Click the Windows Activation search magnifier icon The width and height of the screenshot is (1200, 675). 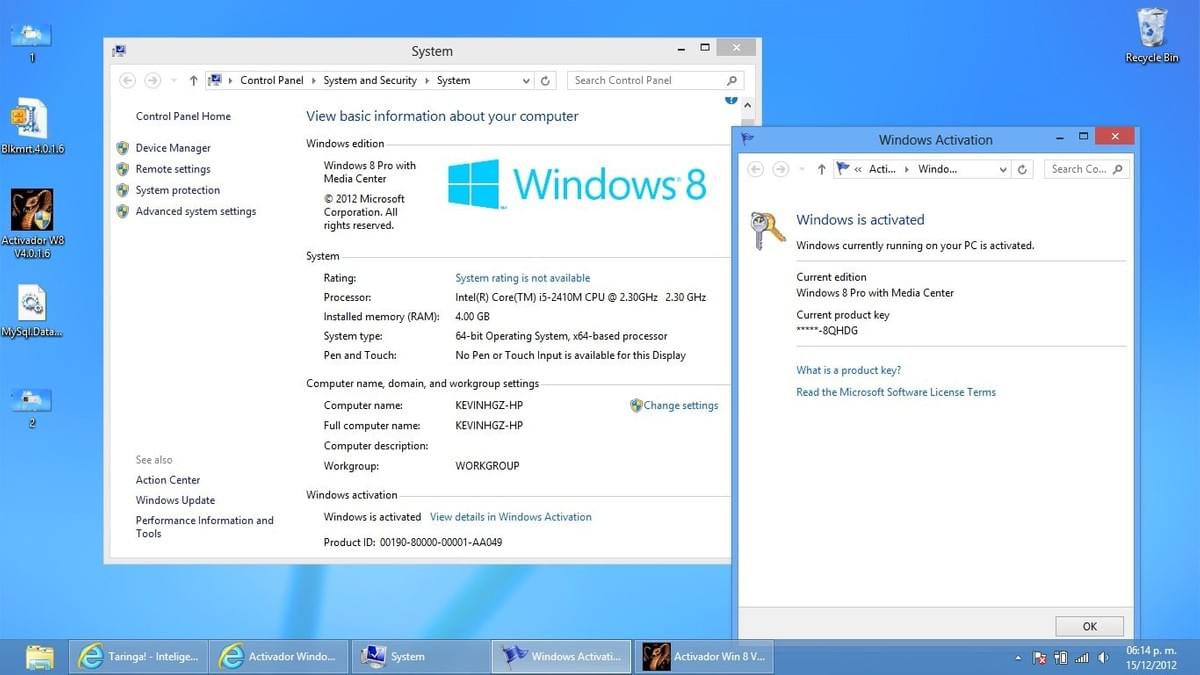pos(1117,169)
